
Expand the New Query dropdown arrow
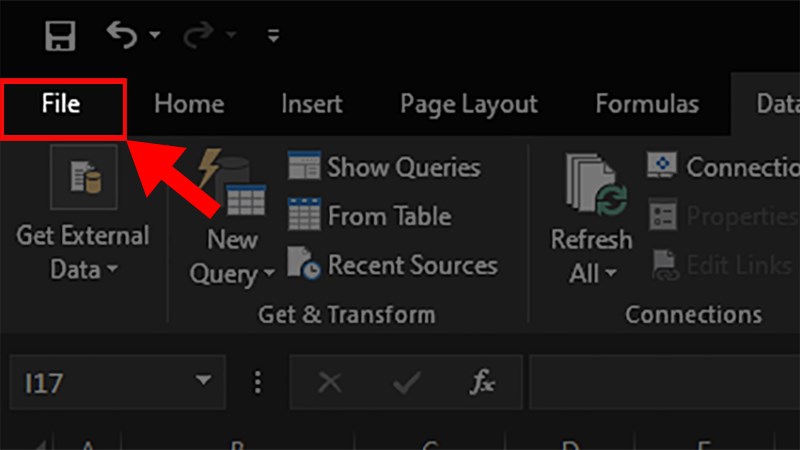(x=268, y=274)
